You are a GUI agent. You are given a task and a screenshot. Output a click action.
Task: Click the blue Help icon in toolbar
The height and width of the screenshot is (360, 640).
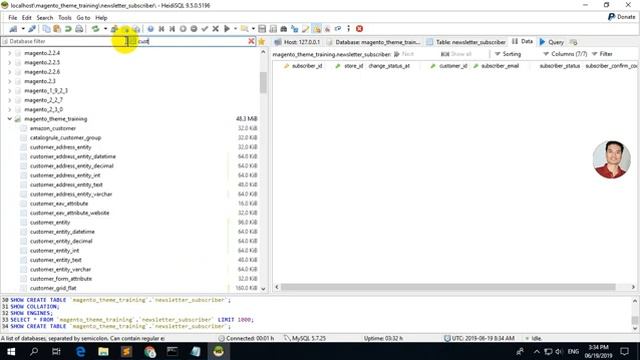(151, 29)
